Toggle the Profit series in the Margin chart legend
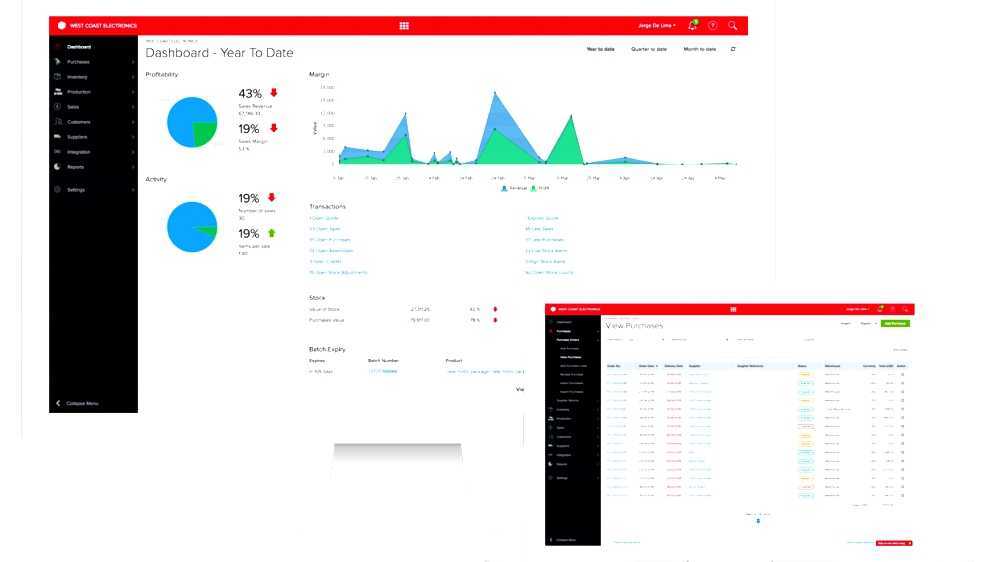 [x=540, y=188]
